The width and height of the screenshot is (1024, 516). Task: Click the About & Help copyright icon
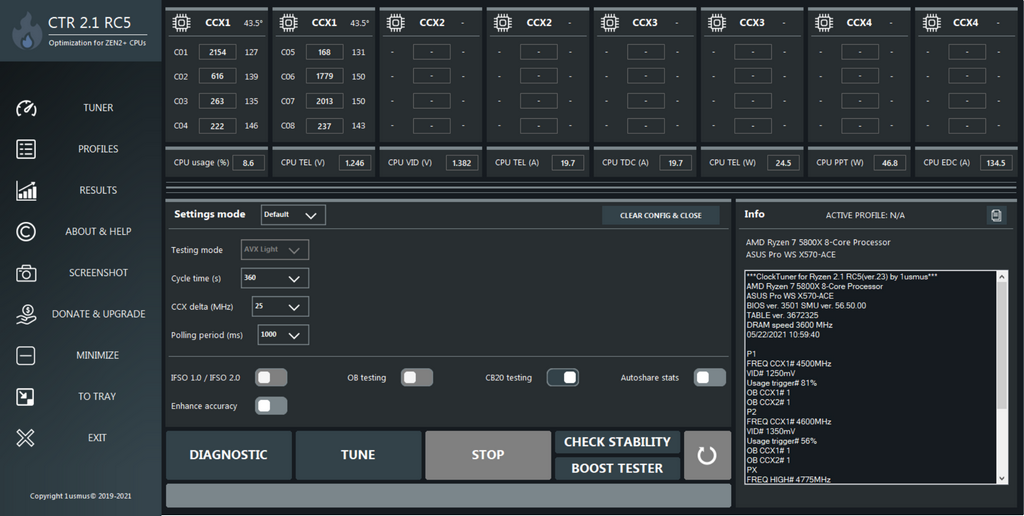pos(26,231)
